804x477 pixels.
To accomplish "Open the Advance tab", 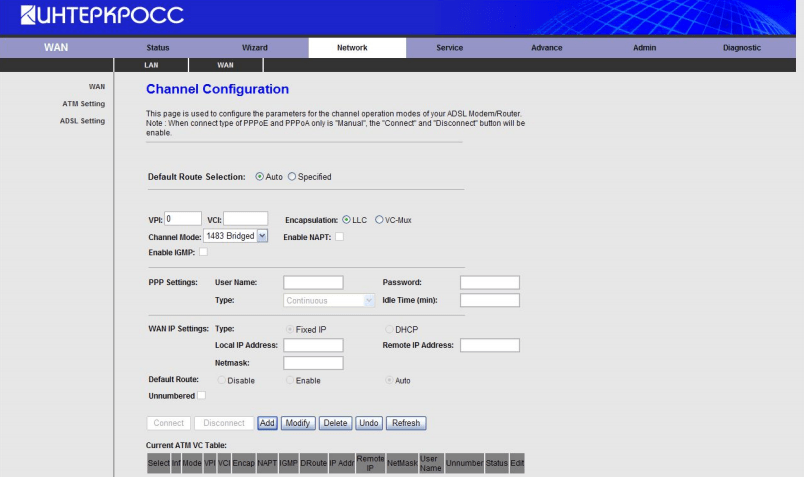I will click(x=547, y=48).
